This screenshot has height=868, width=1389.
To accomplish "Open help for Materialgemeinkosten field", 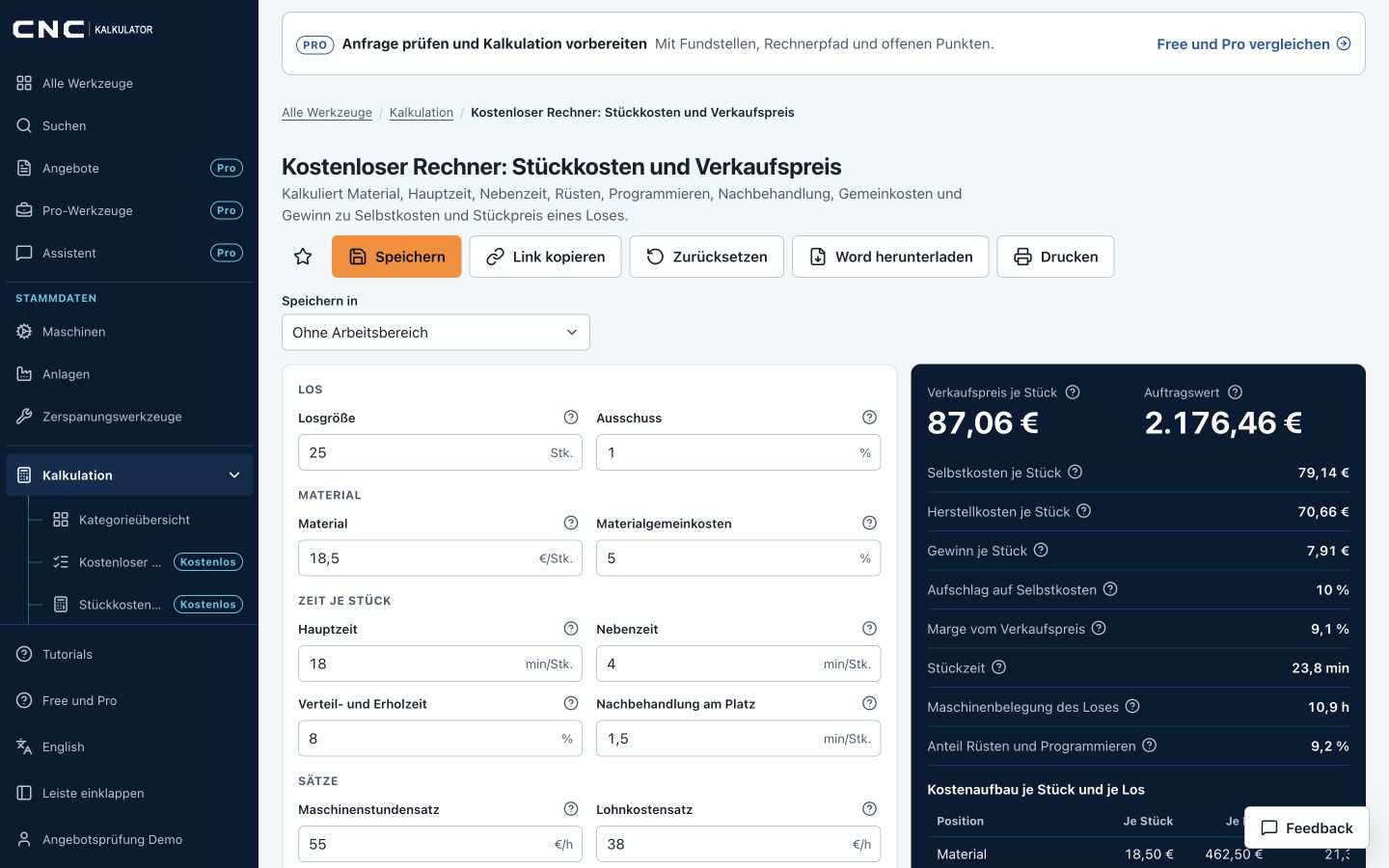I will click(869, 523).
